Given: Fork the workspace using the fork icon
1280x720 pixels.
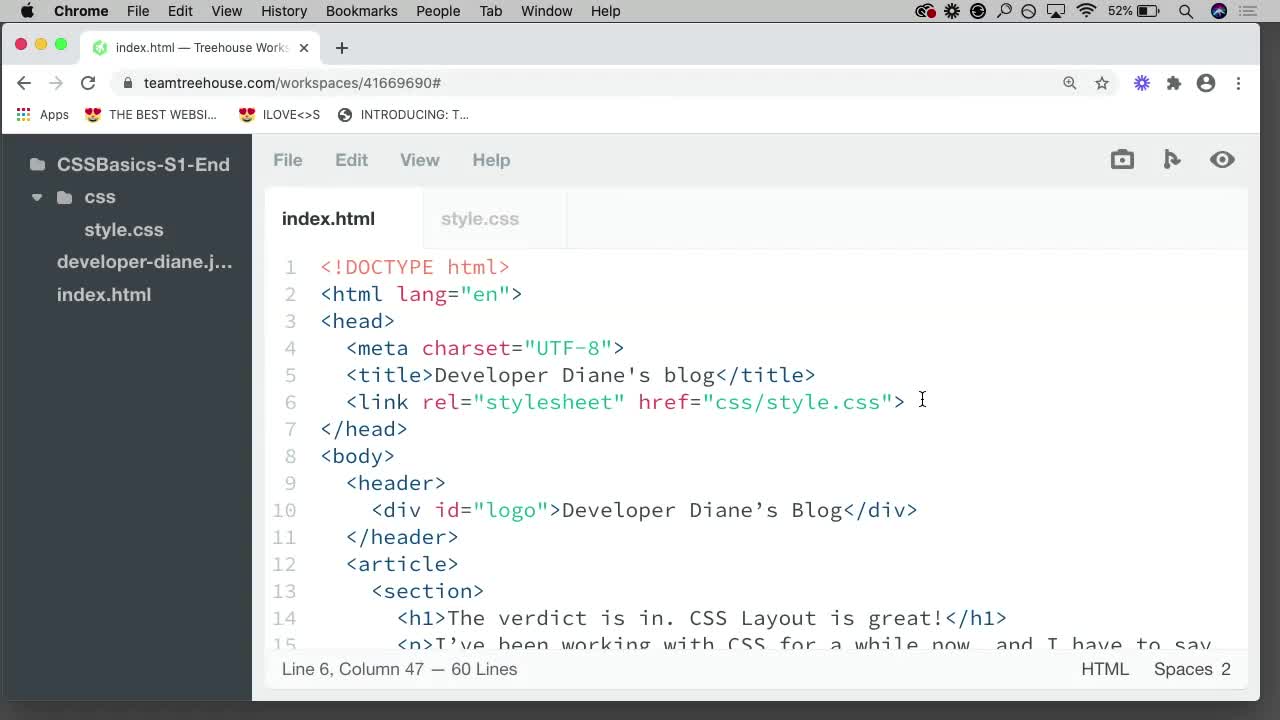Looking at the screenshot, I should [x=1172, y=159].
